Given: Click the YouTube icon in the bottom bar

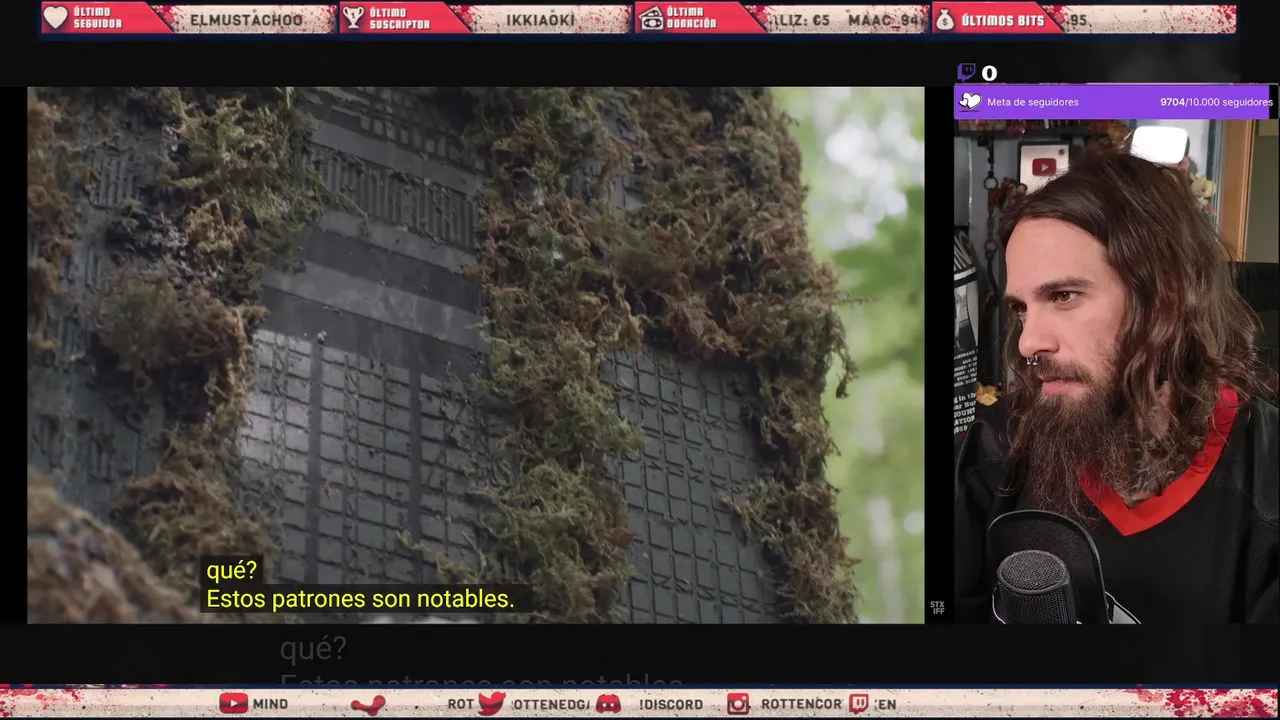Looking at the screenshot, I should point(233,704).
